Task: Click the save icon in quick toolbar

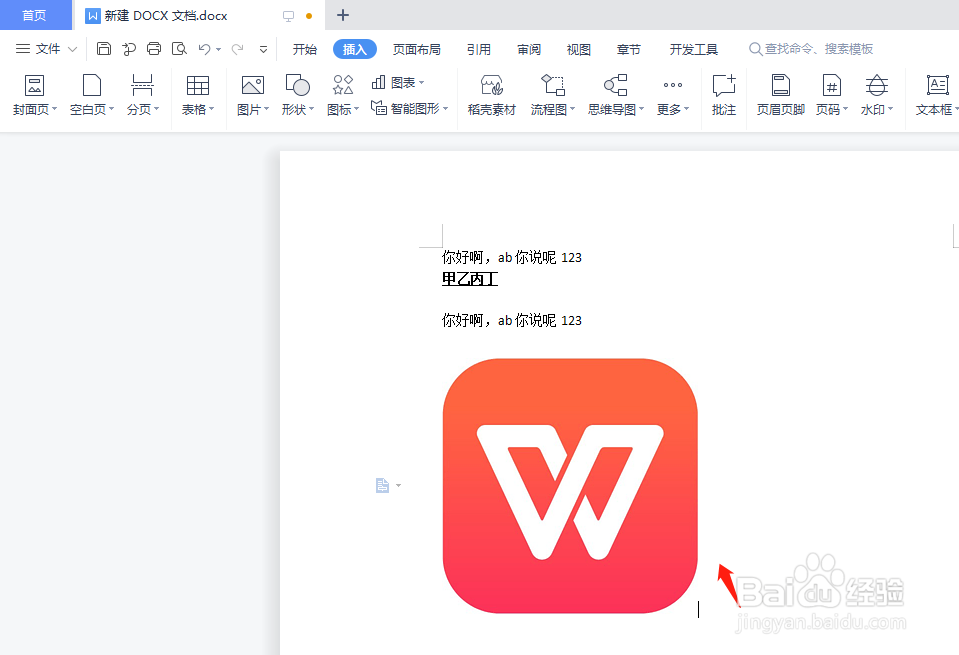Action: pyautogui.click(x=104, y=49)
